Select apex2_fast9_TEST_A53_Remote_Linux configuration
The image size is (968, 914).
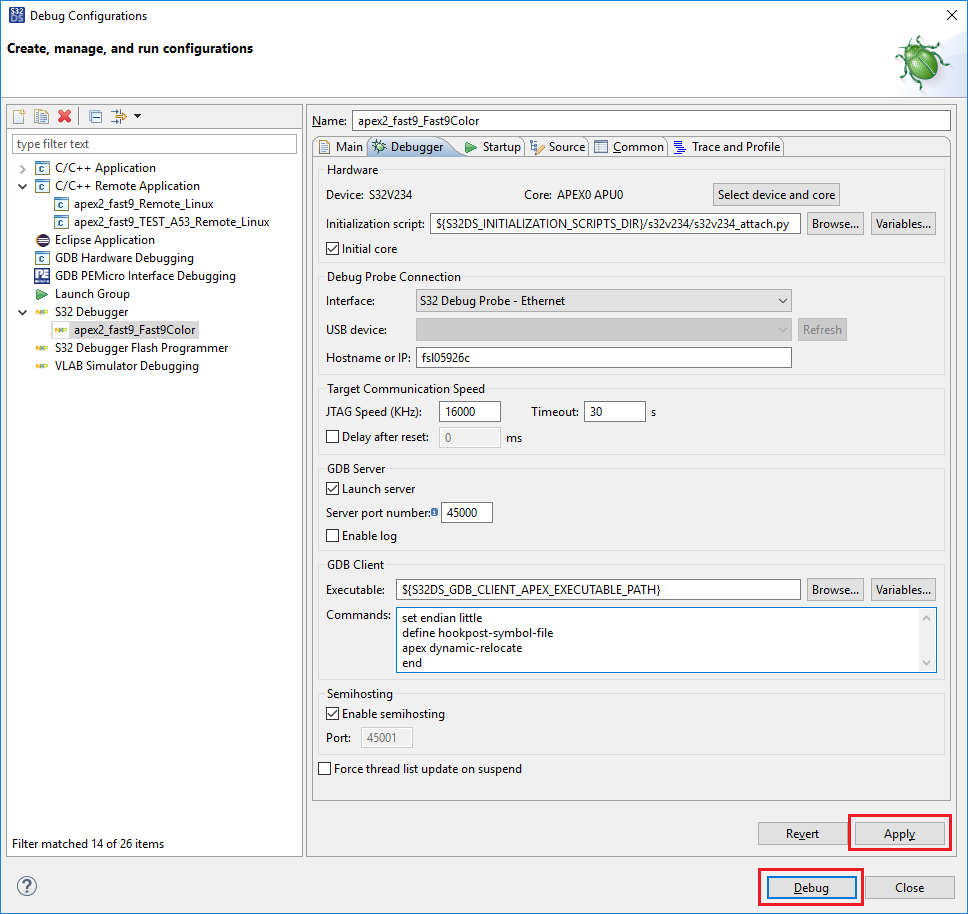point(172,222)
